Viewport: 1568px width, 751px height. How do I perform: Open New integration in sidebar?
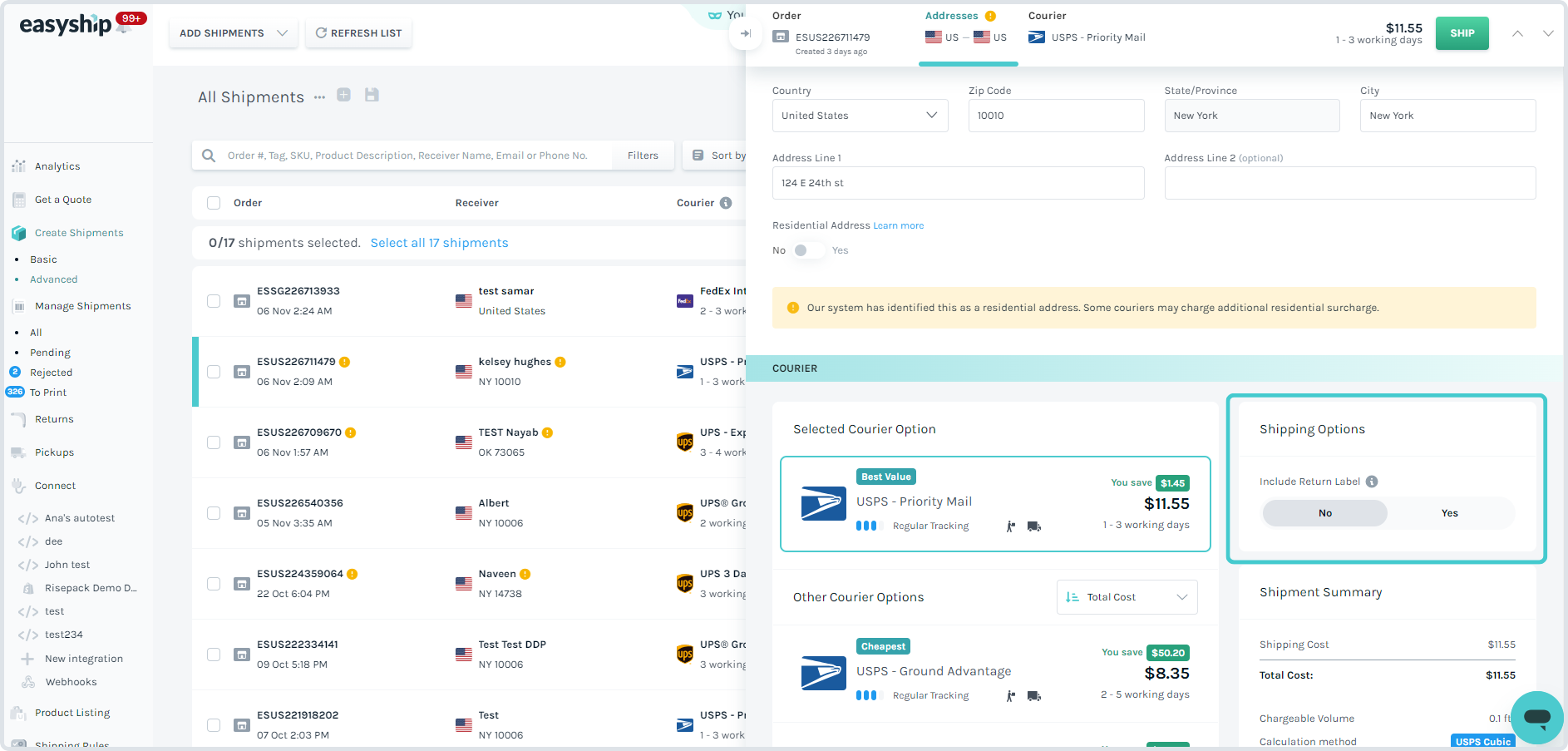pos(83,659)
